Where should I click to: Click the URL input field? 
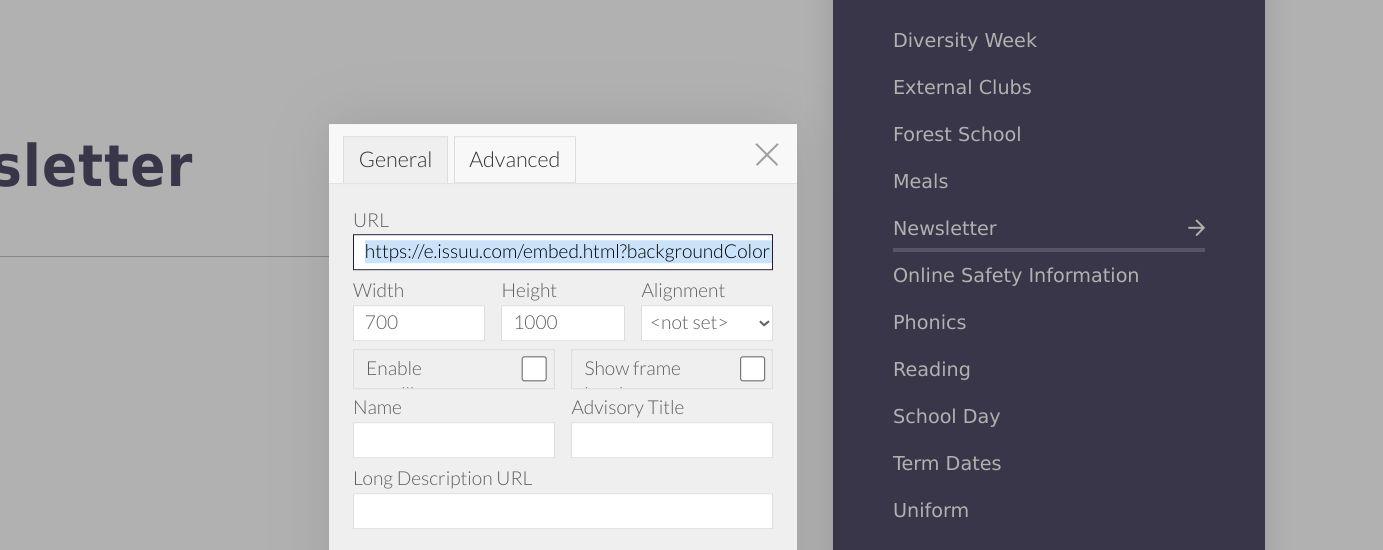pos(562,252)
